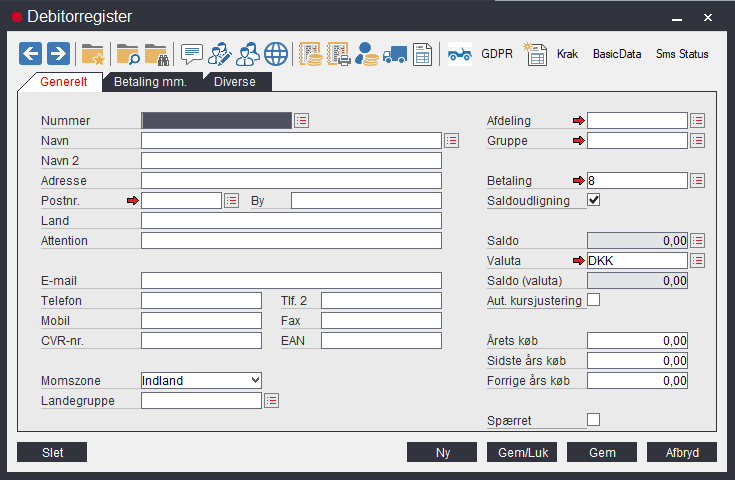This screenshot has width=735, height=480.
Task: Click the delivery truck icon
Action: [x=395, y=54]
